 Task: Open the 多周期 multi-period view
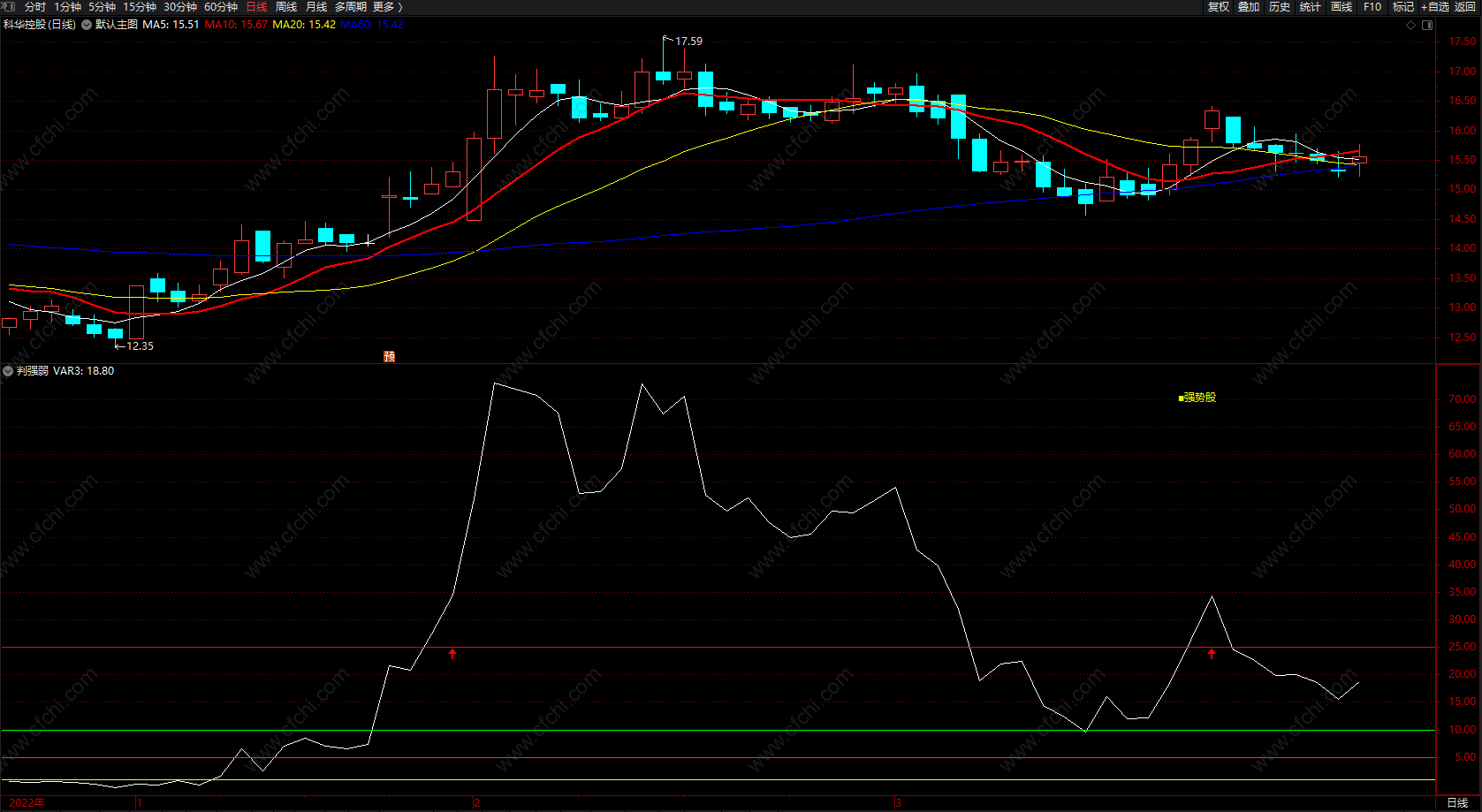pyautogui.click(x=351, y=7)
